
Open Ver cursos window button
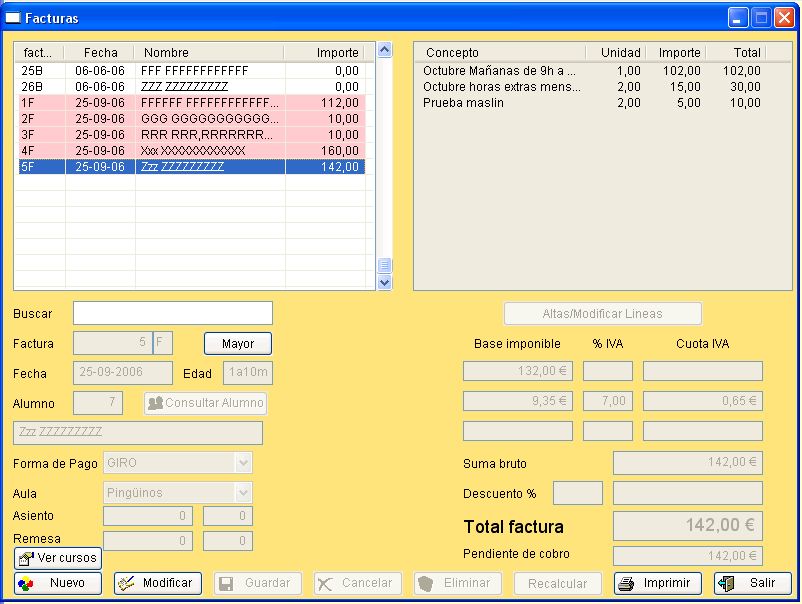(58, 558)
